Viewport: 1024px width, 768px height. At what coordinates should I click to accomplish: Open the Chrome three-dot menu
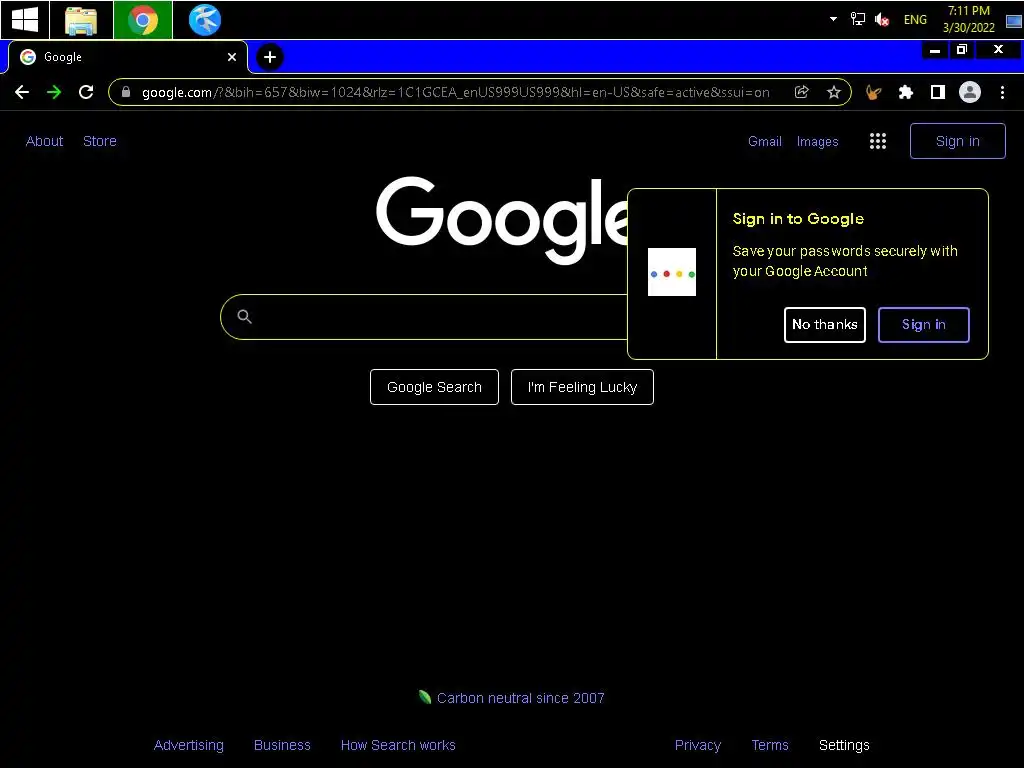1002,92
